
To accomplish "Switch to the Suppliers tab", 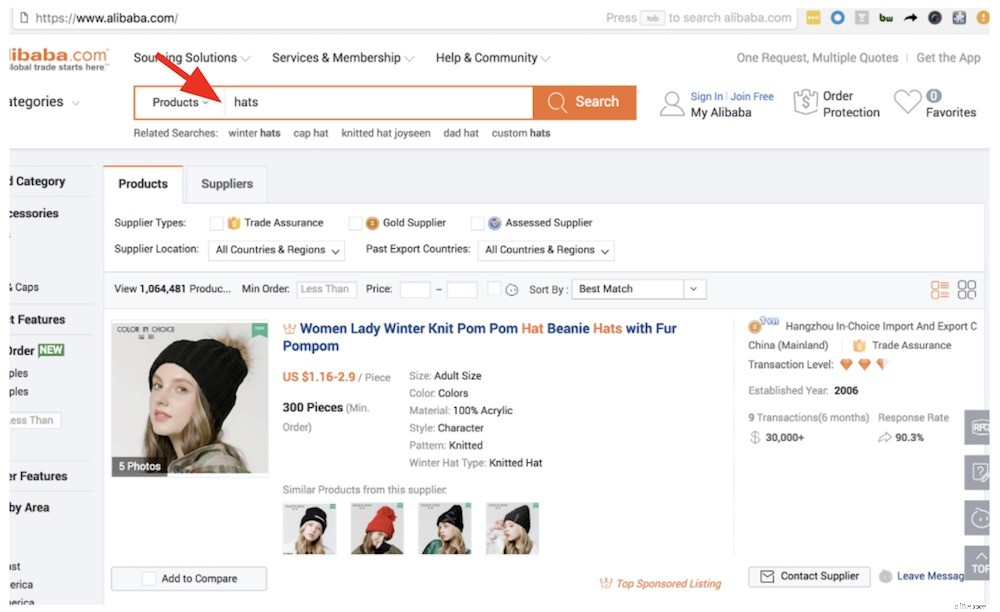I will [x=227, y=184].
